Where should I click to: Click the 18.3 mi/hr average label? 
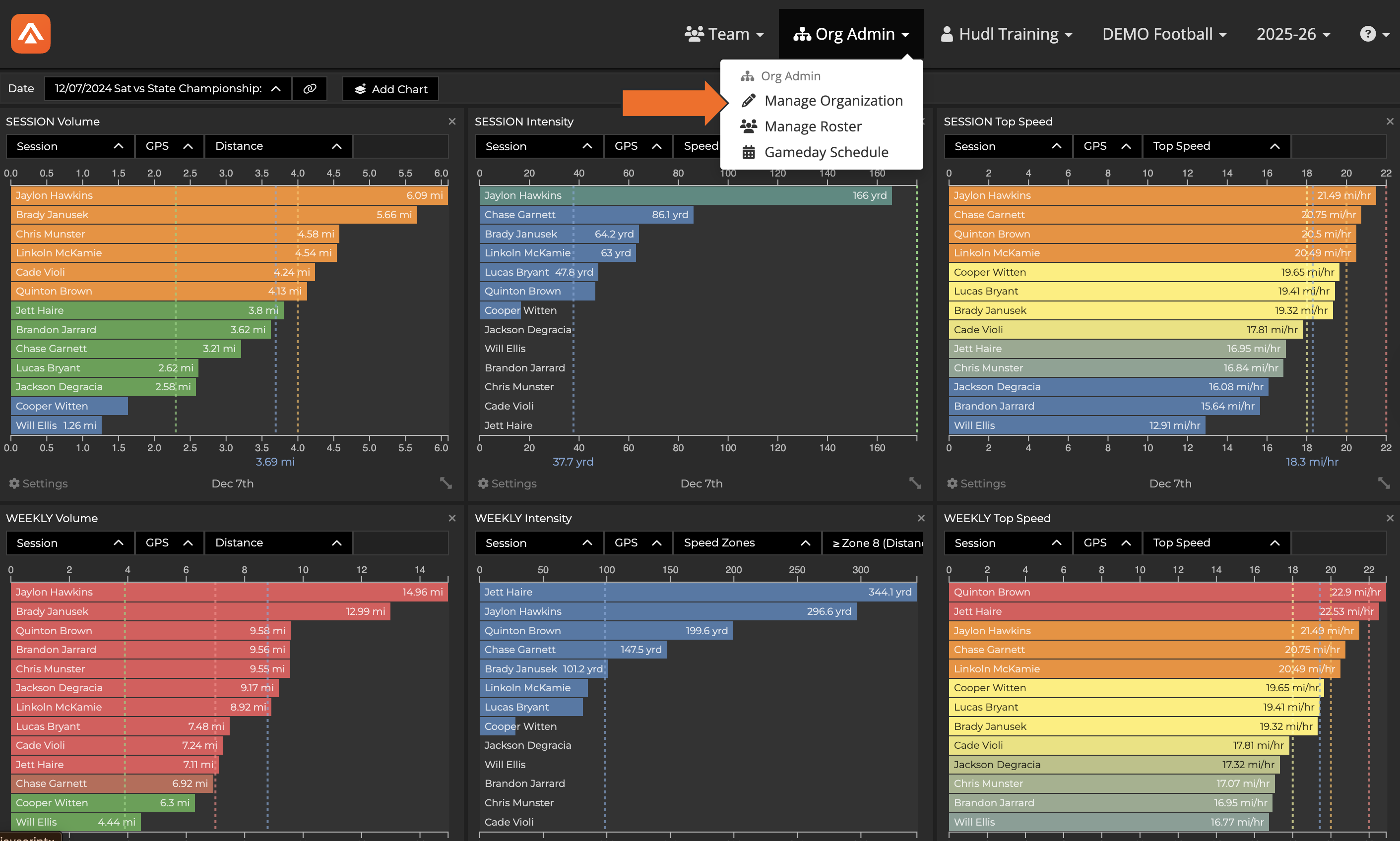pos(1312,462)
